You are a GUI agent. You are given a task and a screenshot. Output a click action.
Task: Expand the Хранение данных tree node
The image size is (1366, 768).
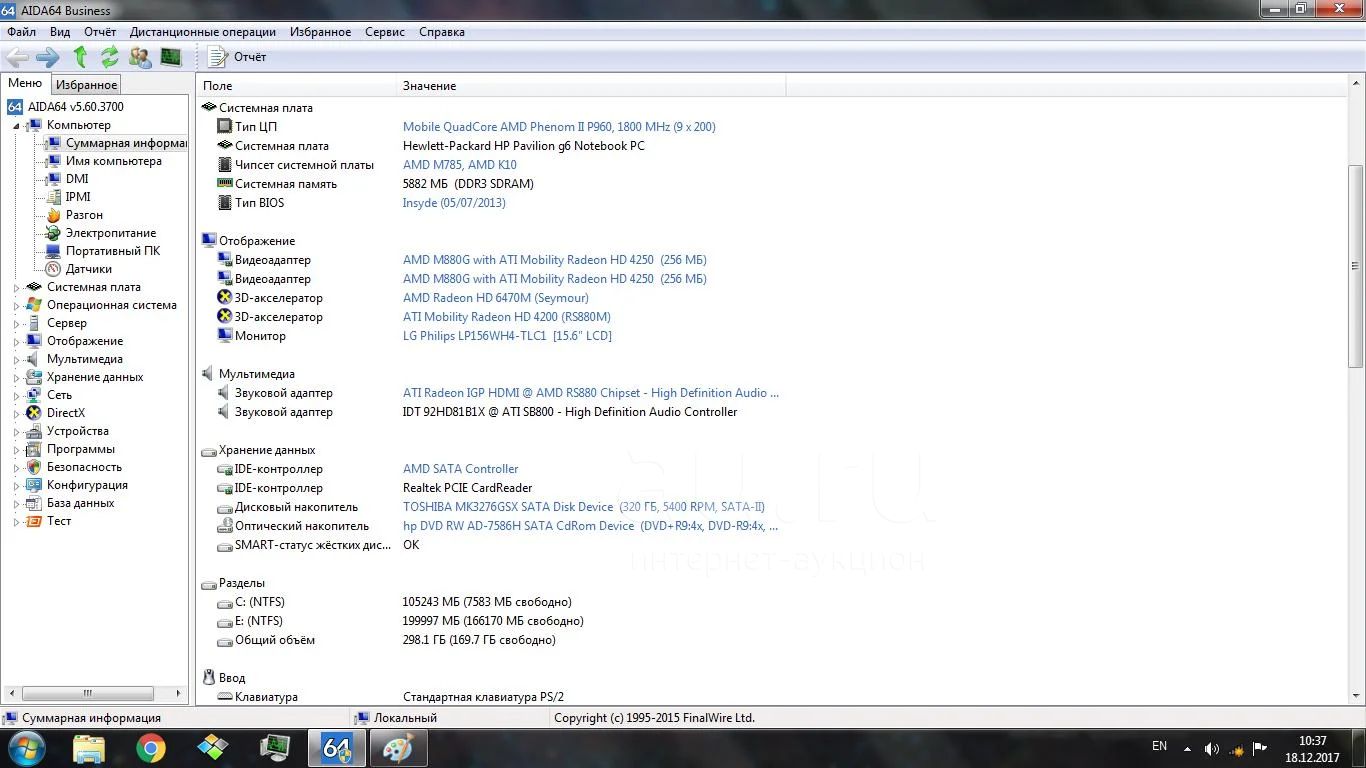pos(17,378)
